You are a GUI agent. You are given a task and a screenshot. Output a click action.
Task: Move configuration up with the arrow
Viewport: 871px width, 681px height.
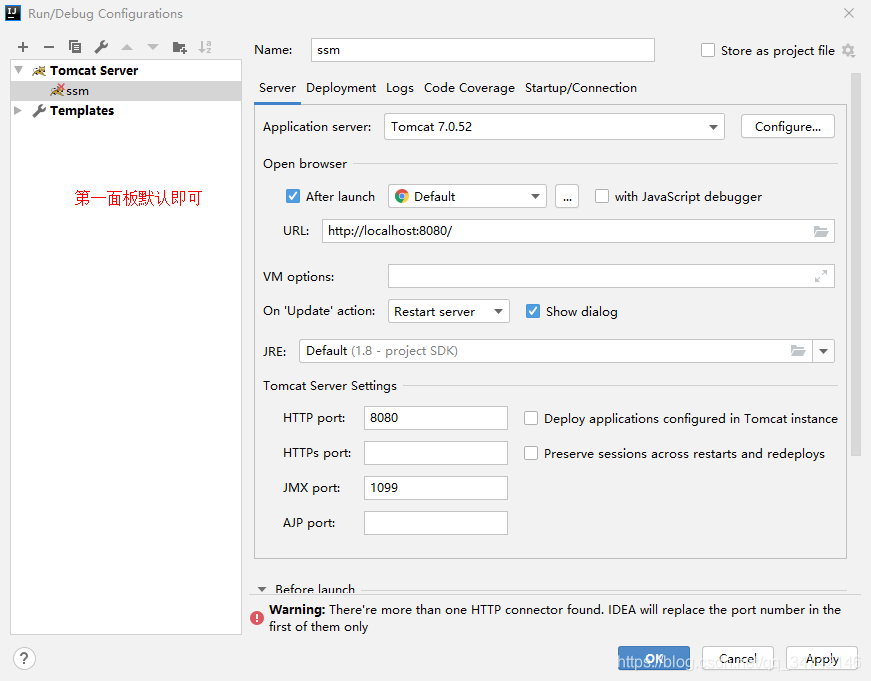point(127,47)
